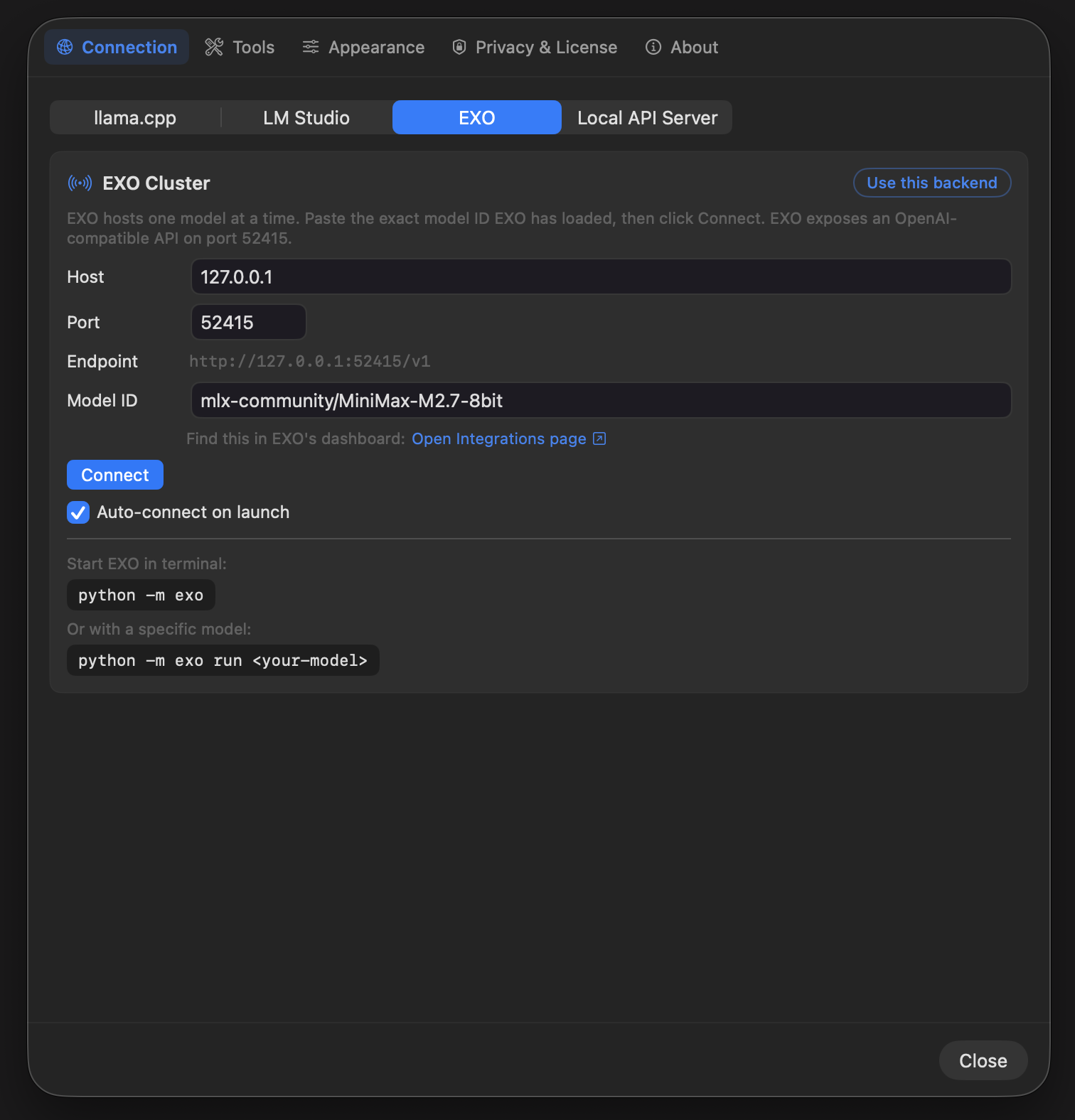Select the LM Studio backend segment
The width and height of the screenshot is (1075, 1120).
click(306, 117)
